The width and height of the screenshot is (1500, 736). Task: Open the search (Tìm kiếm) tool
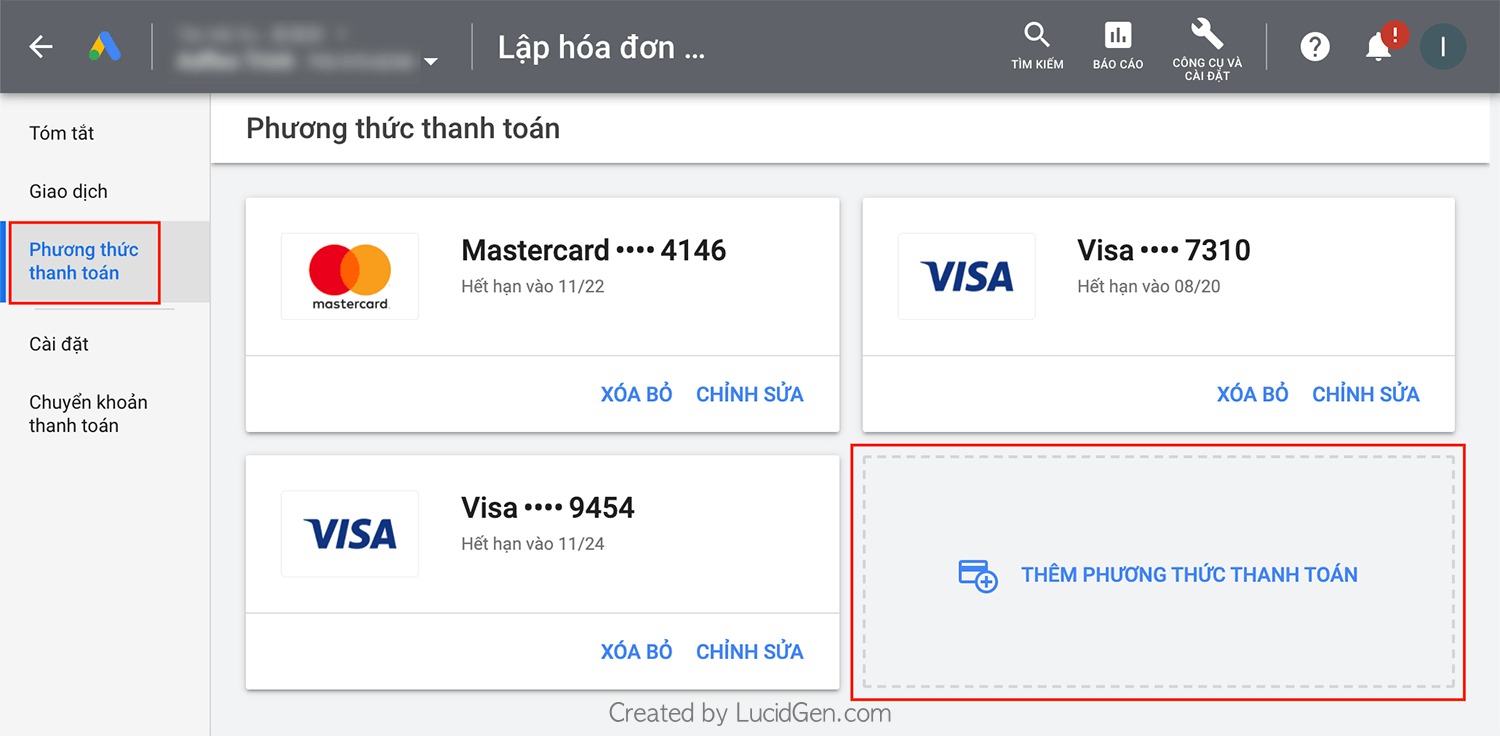(x=1037, y=46)
